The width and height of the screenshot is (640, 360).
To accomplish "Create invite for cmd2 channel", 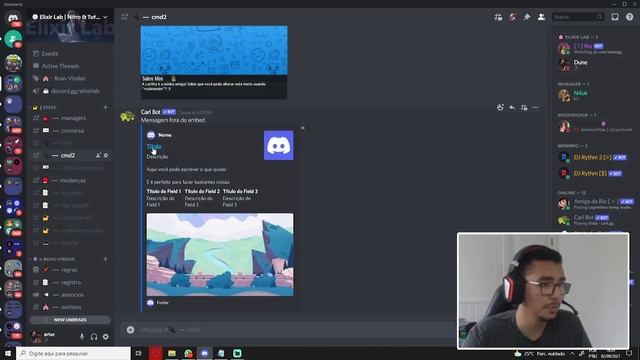I will point(98,156).
